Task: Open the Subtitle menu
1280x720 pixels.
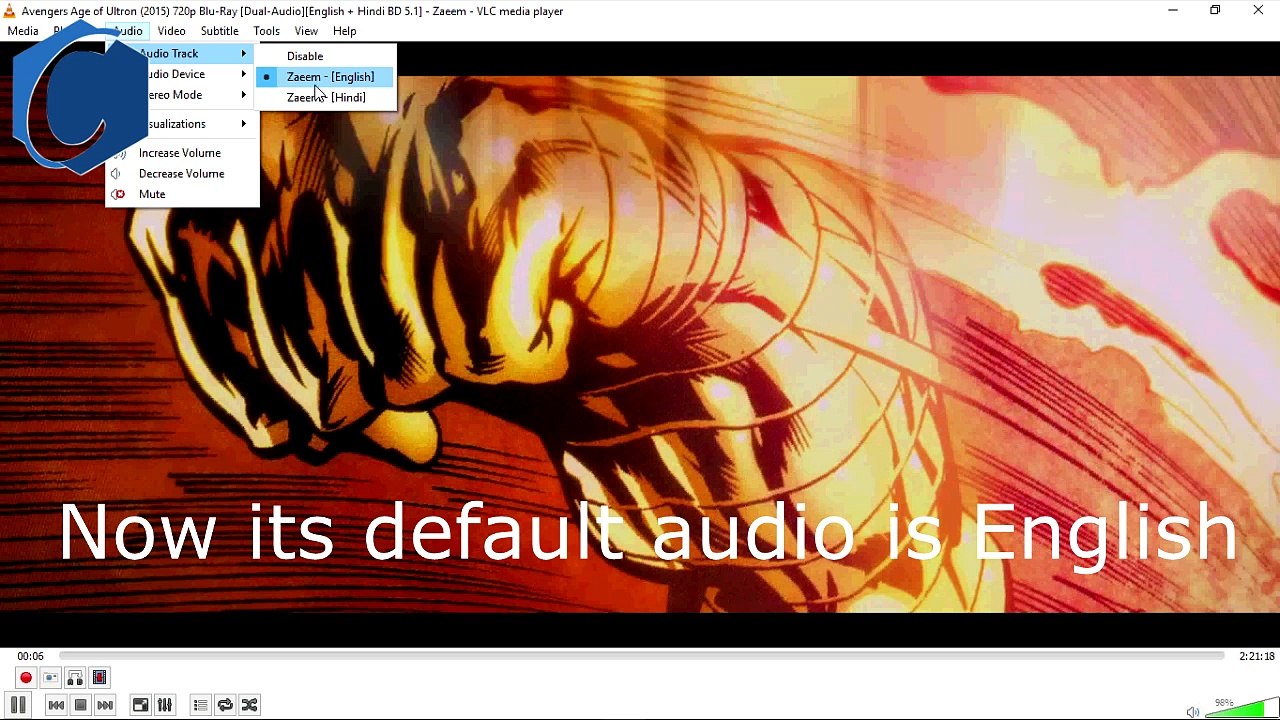Action: pos(219,31)
